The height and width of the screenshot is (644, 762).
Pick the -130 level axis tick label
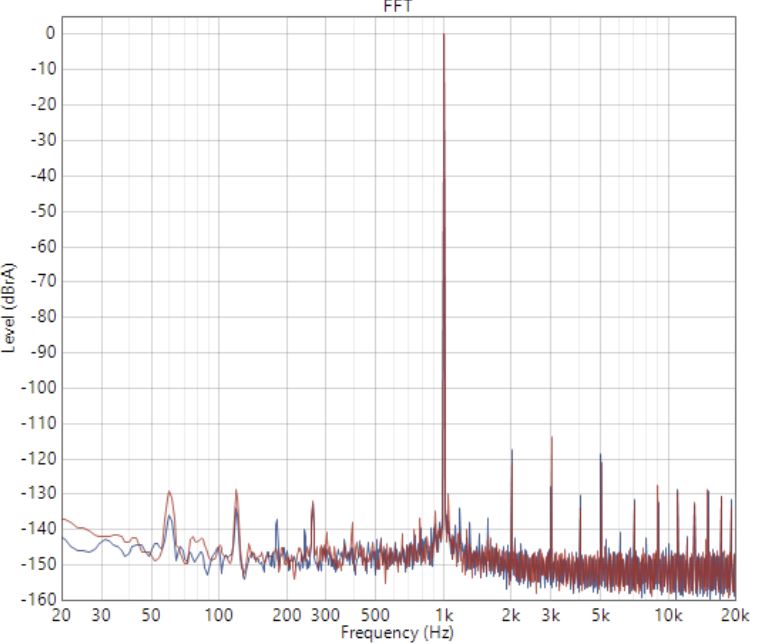pyautogui.click(x=39, y=493)
